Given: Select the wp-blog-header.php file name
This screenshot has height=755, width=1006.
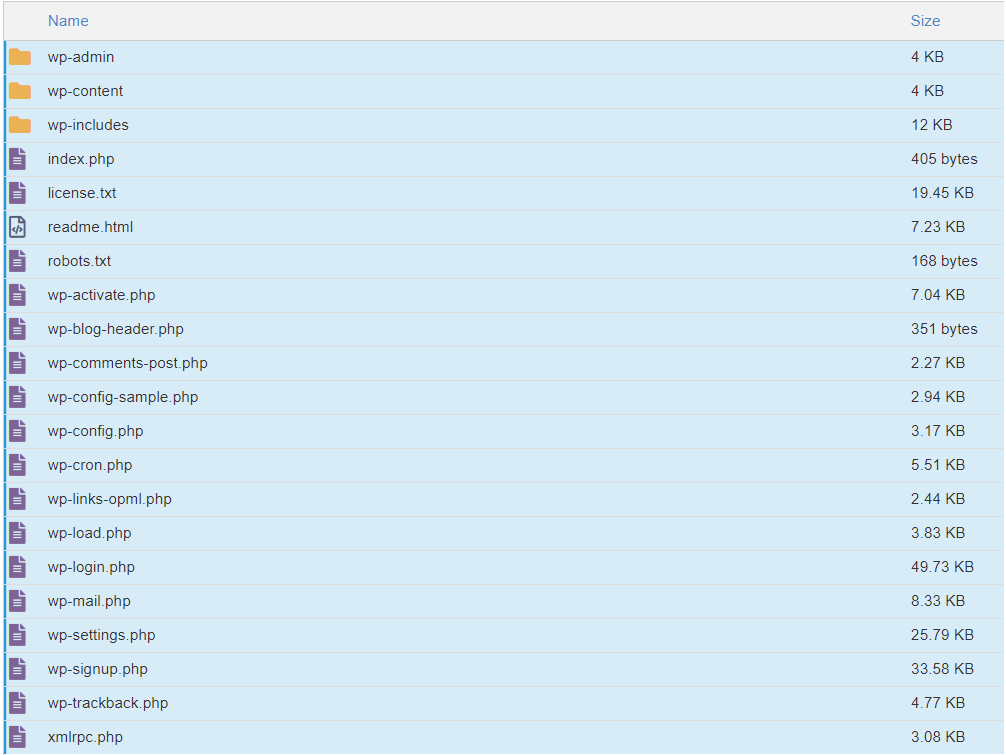Looking at the screenshot, I should (x=115, y=329).
